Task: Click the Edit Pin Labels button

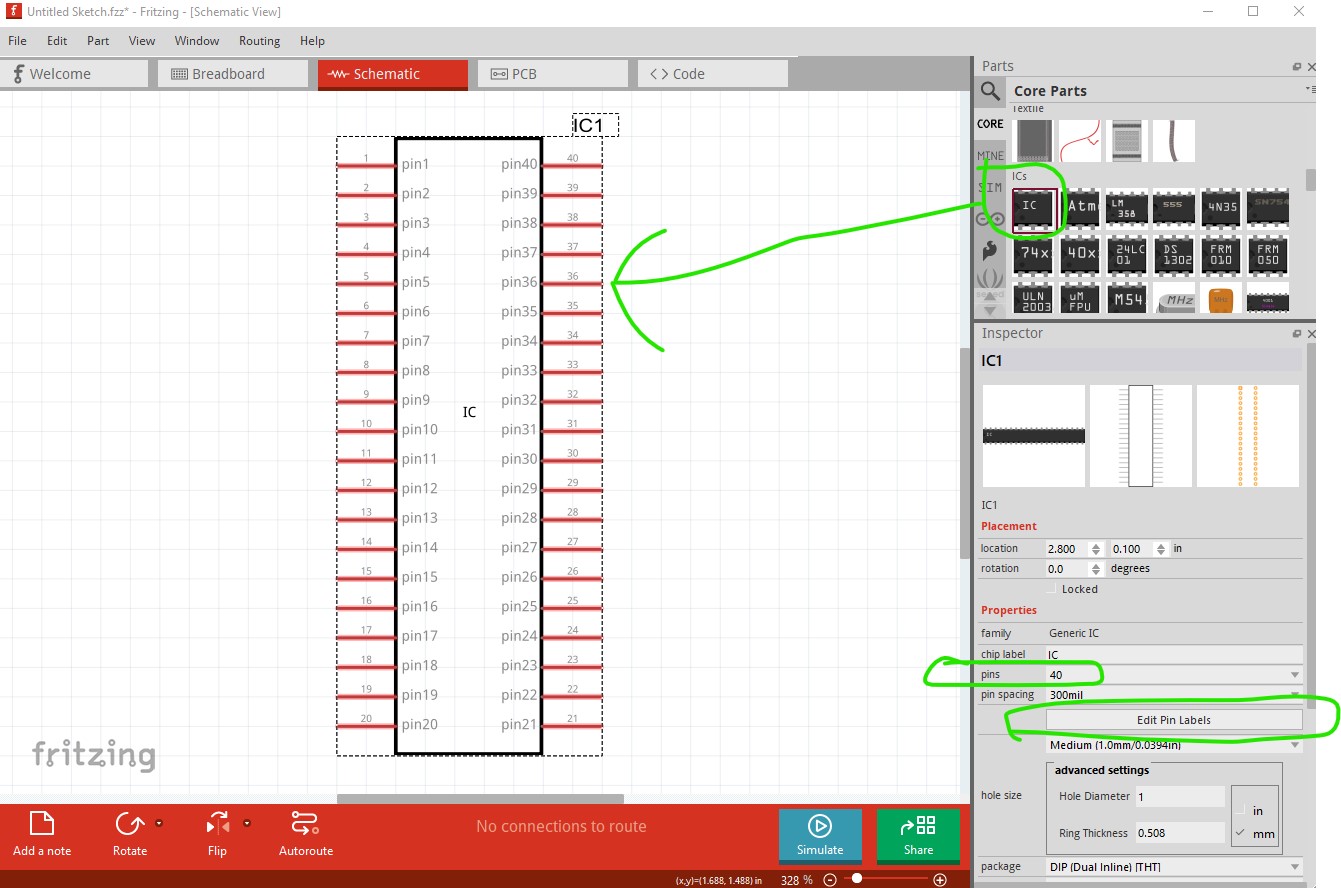Action: 1174,720
